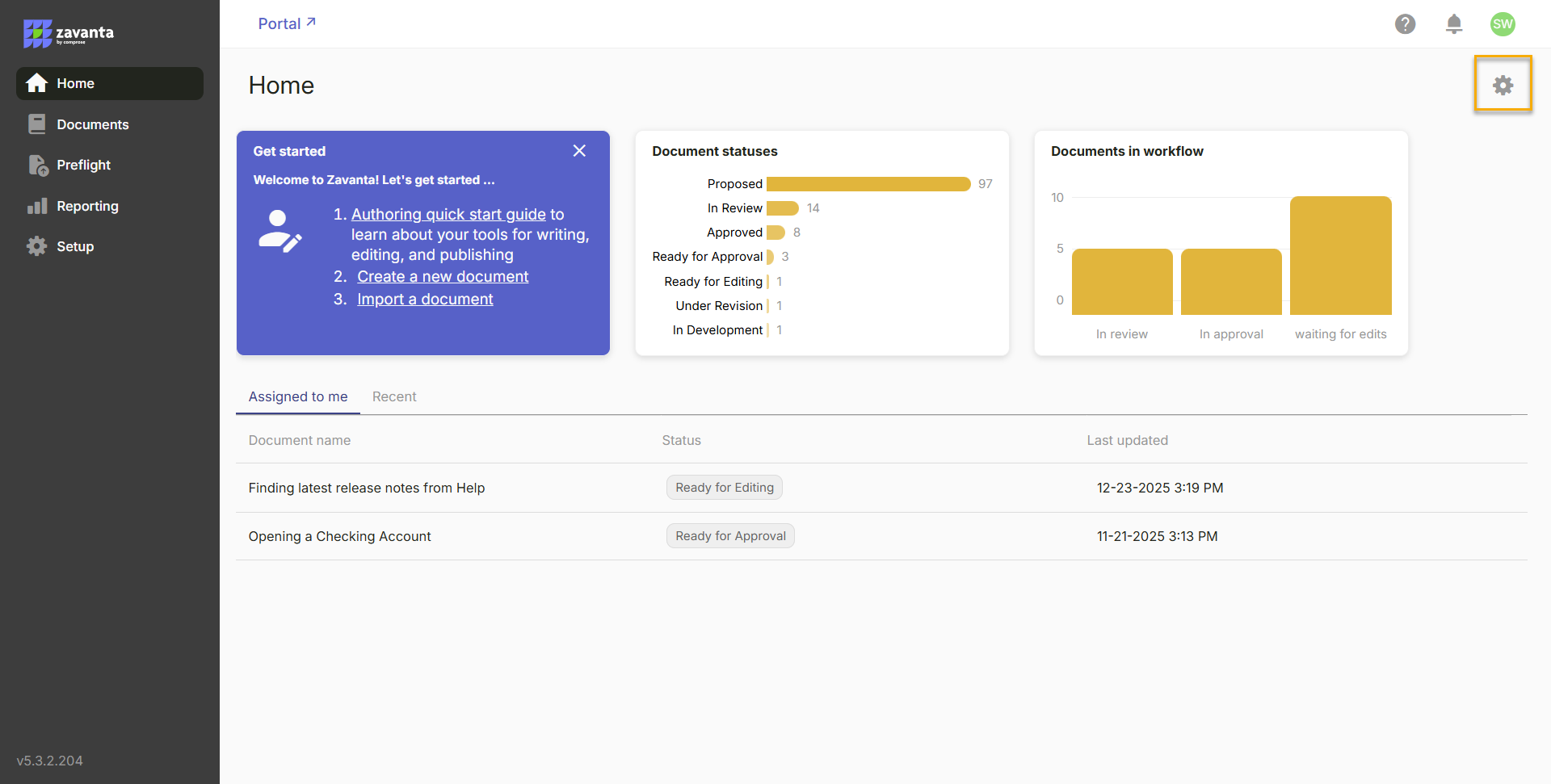Click Create a new document link
The image size is (1551, 784).
[443, 276]
